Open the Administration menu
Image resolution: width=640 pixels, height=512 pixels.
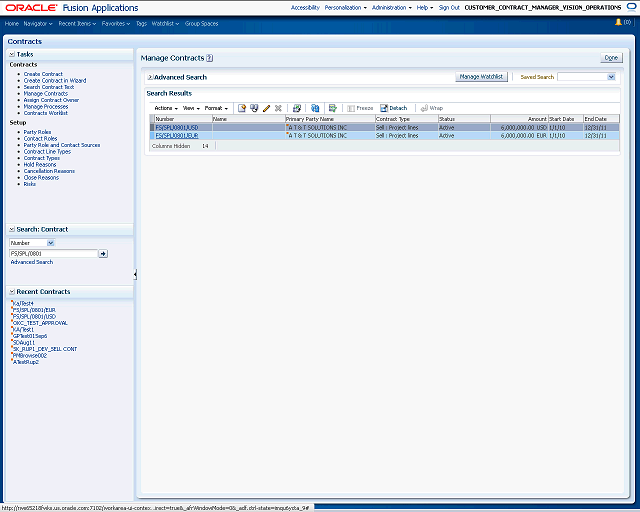[x=391, y=7]
